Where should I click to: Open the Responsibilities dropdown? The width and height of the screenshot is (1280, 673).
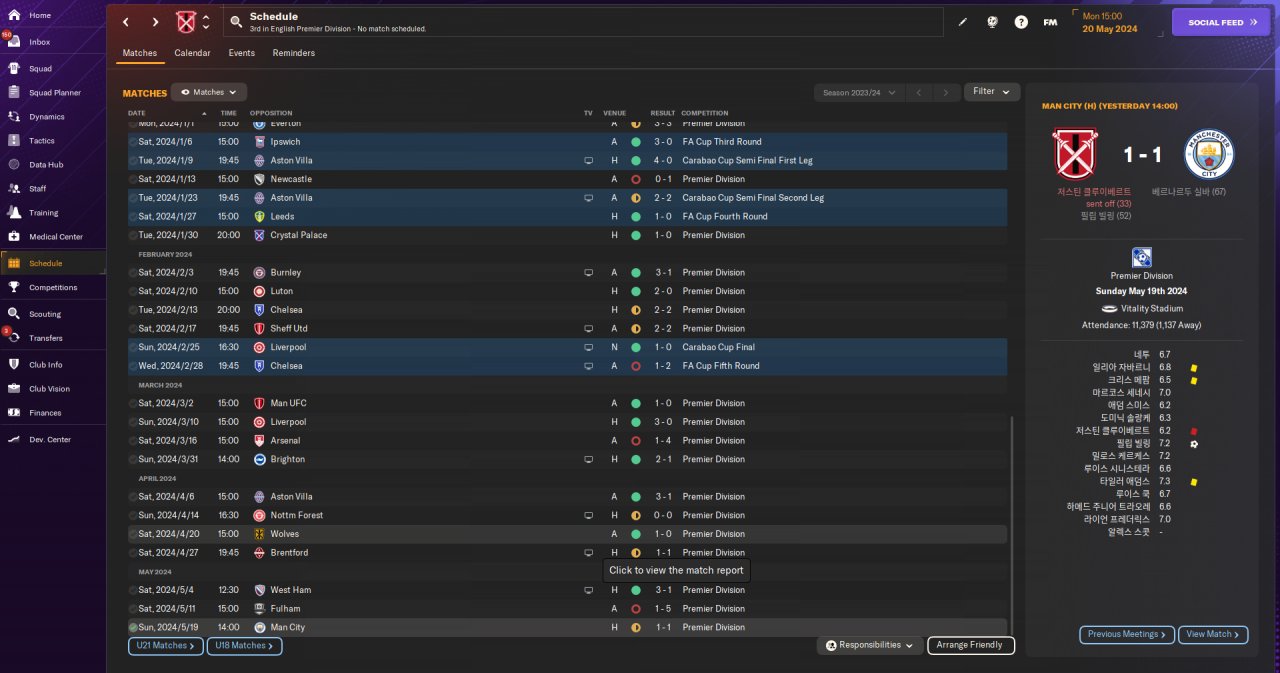click(x=869, y=646)
